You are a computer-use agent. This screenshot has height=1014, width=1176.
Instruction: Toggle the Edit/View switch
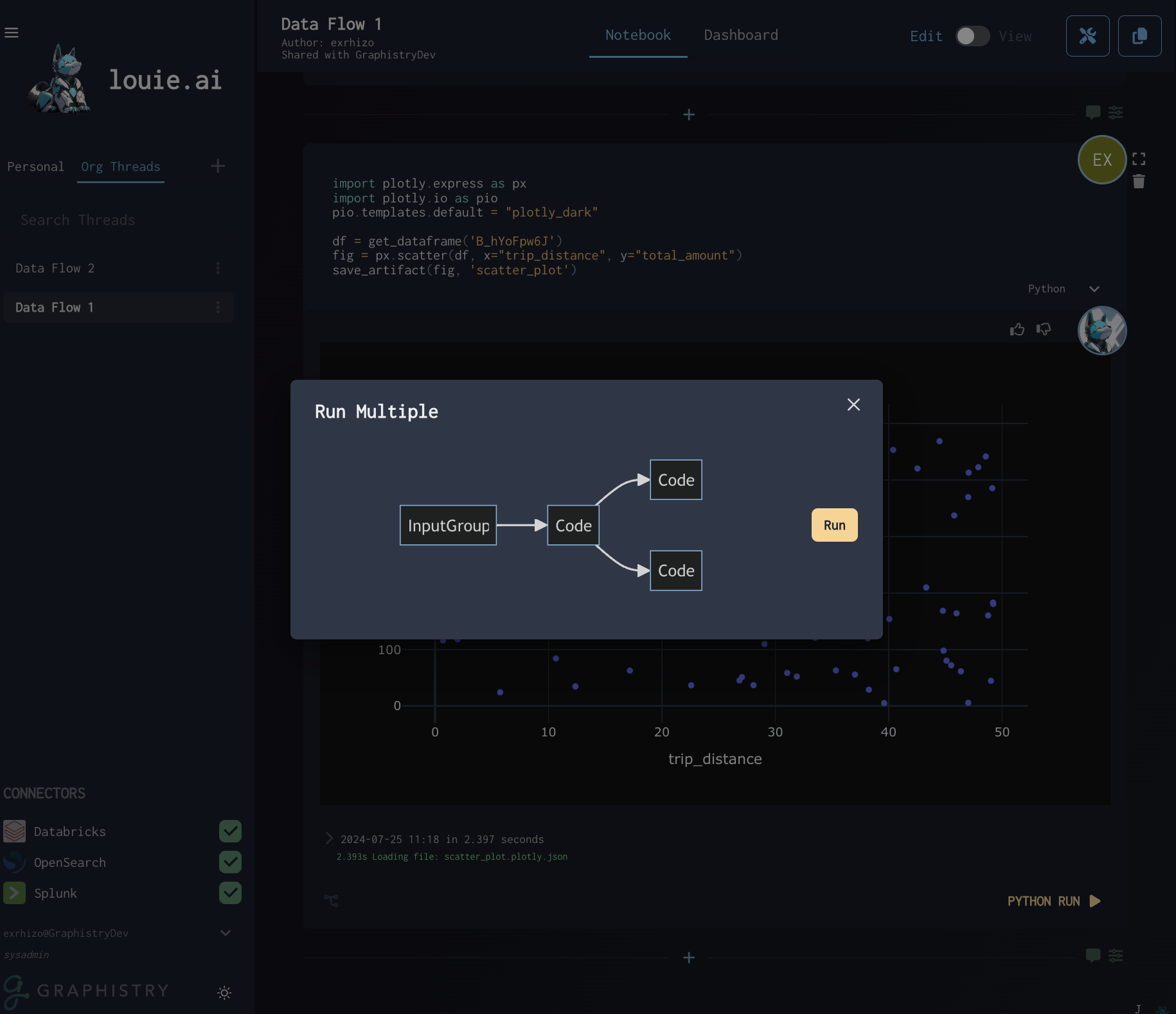972,36
